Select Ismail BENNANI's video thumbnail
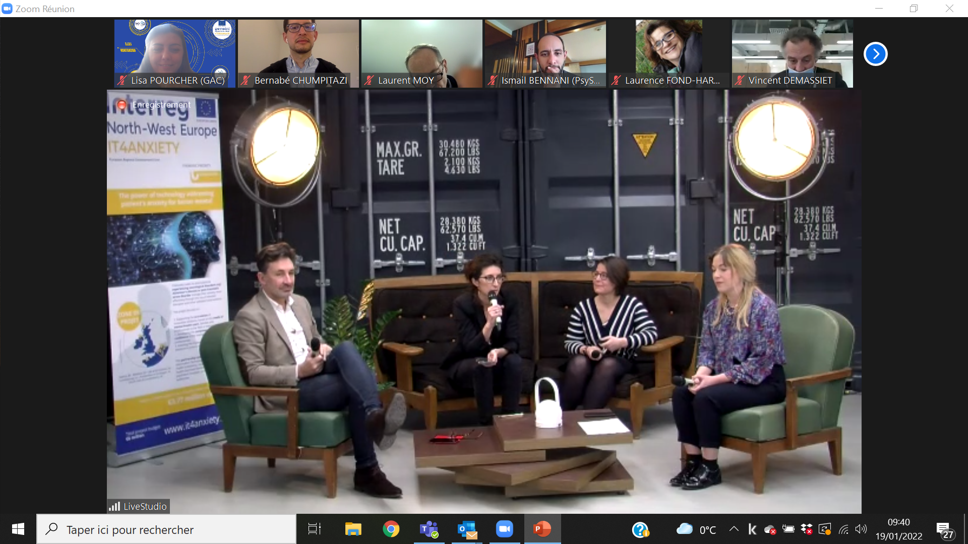This screenshot has height=544, width=968. click(545, 53)
